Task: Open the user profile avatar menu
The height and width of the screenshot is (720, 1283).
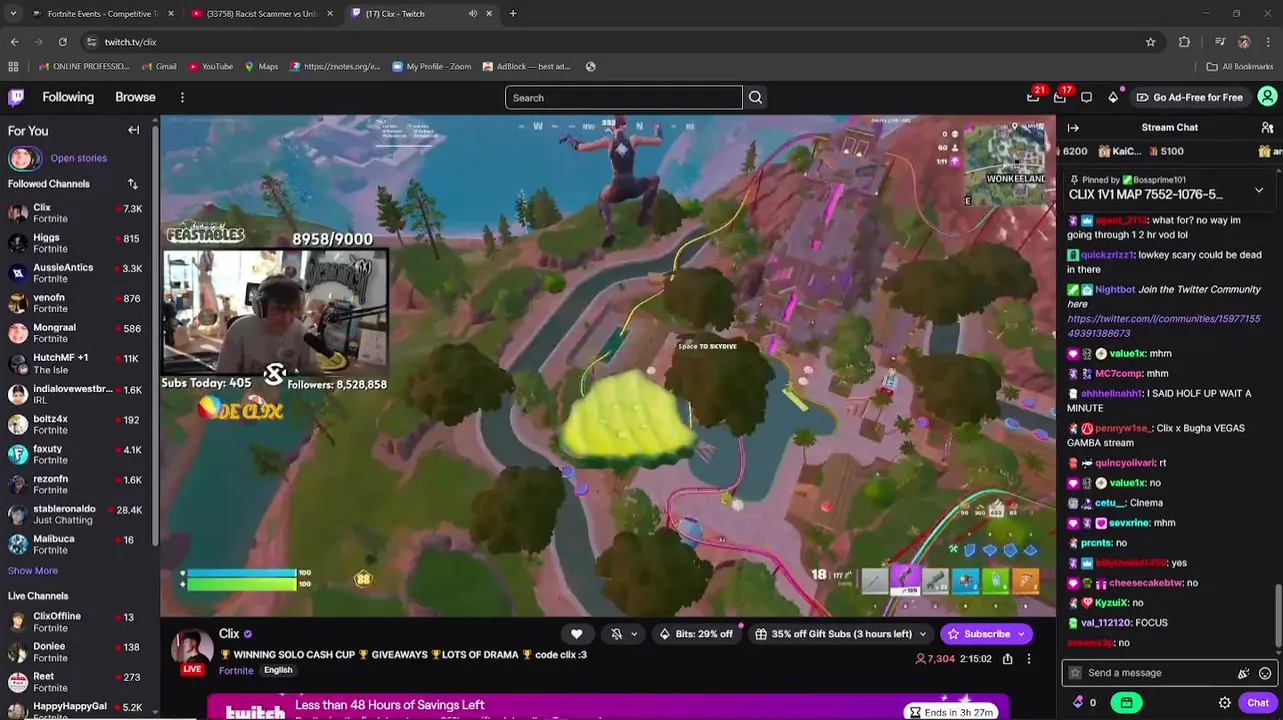Action: [1267, 97]
